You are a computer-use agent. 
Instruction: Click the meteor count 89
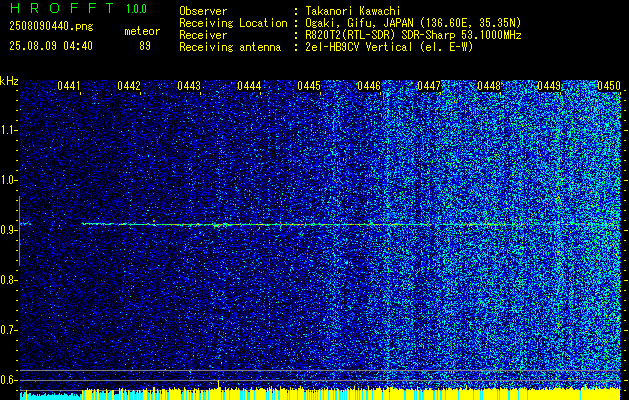point(145,46)
